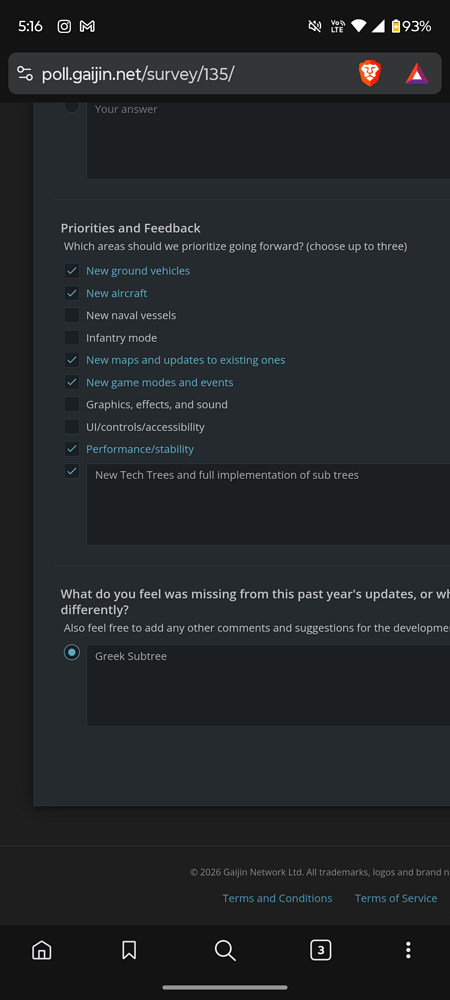The height and width of the screenshot is (1000, 450).
Task: Enable the Infantry mode checkbox
Action: click(x=72, y=337)
